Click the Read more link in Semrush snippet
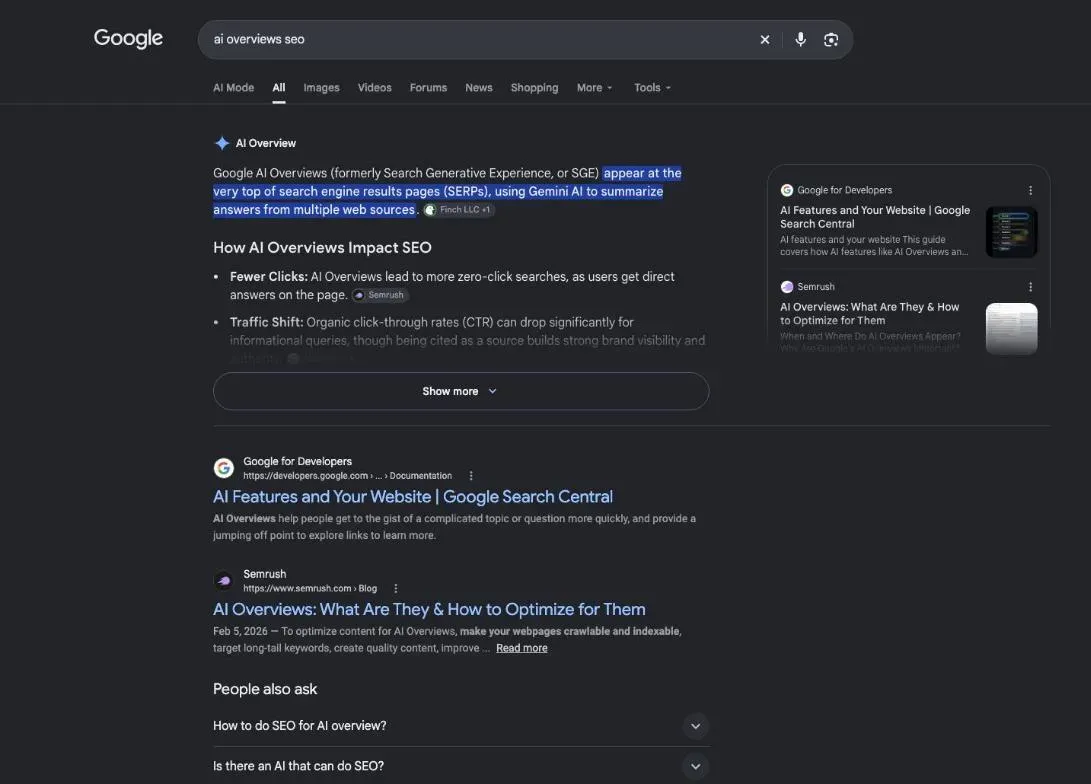Viewport: 1091px width, 784px height. click(x=521, y=648)
